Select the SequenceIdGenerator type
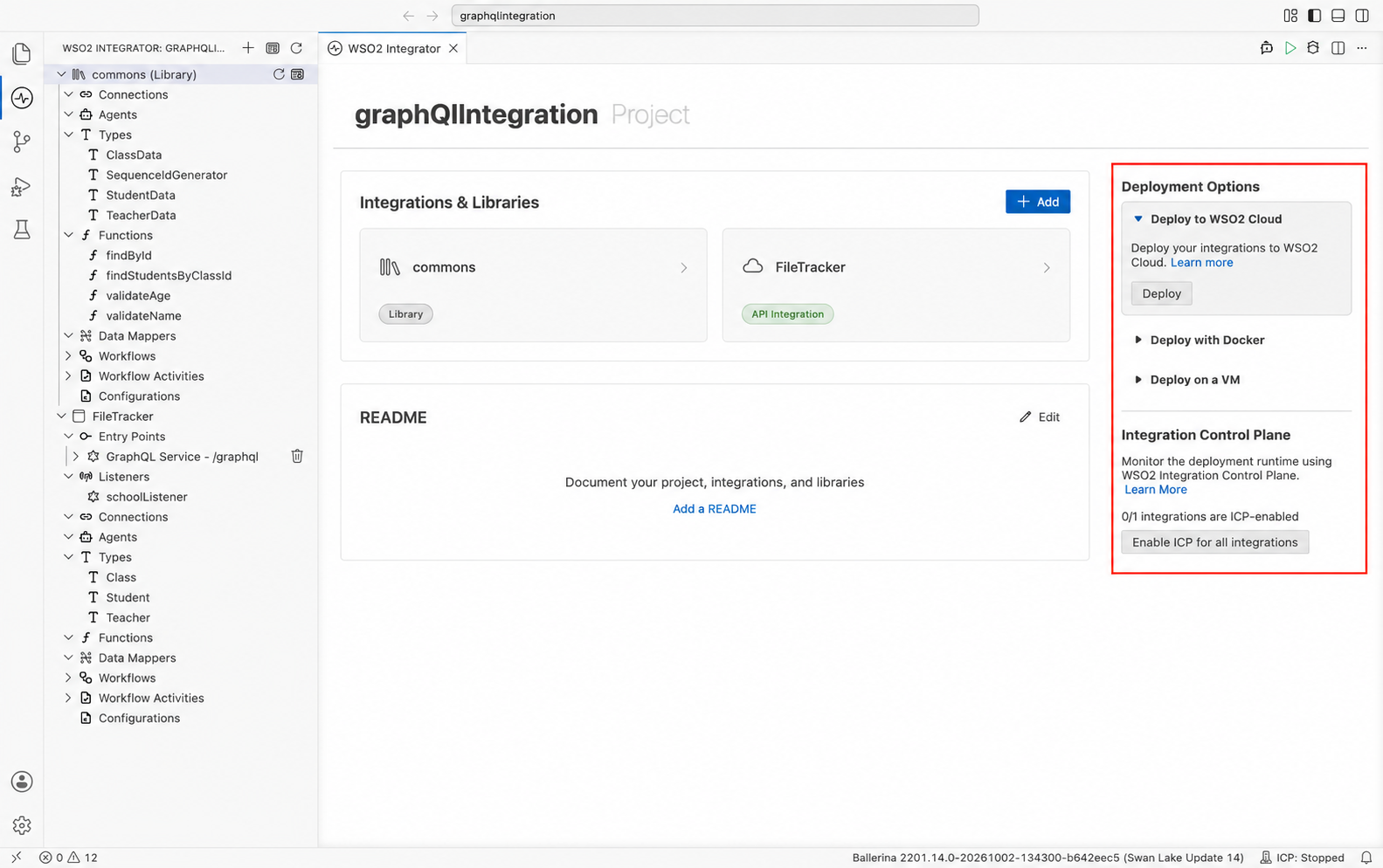Viewport: 1383px width, 868px height. (166, 175)
